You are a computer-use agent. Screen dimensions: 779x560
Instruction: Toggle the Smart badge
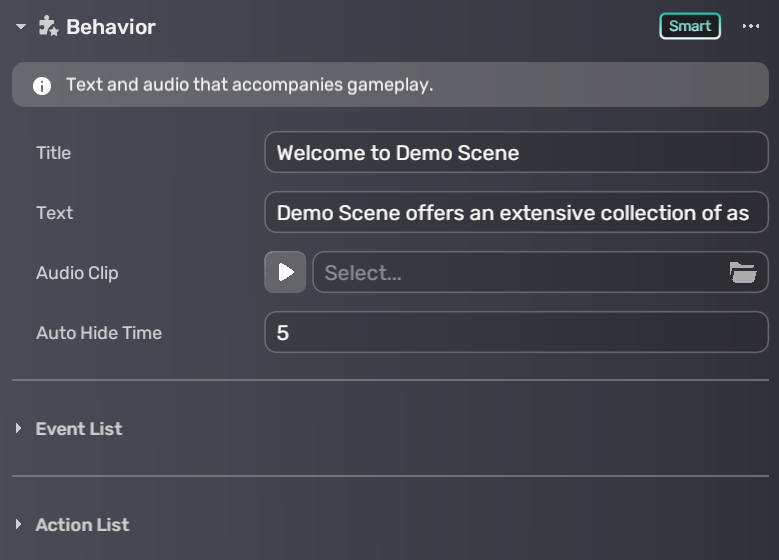(x=689, y=26)
